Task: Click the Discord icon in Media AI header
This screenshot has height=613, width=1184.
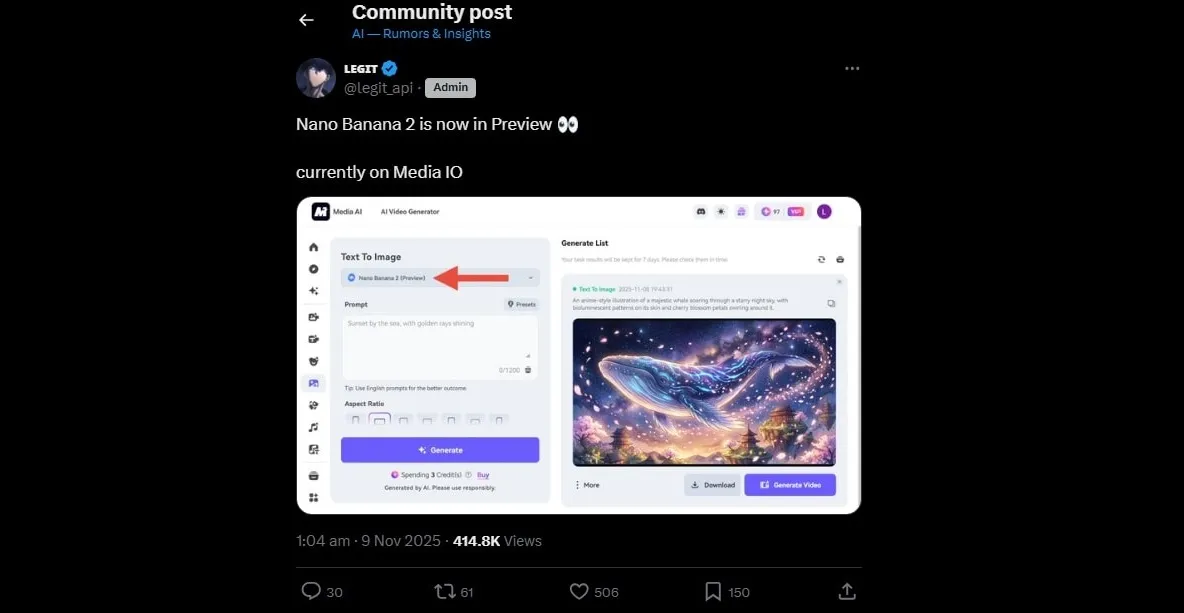Action: (700, 212)
